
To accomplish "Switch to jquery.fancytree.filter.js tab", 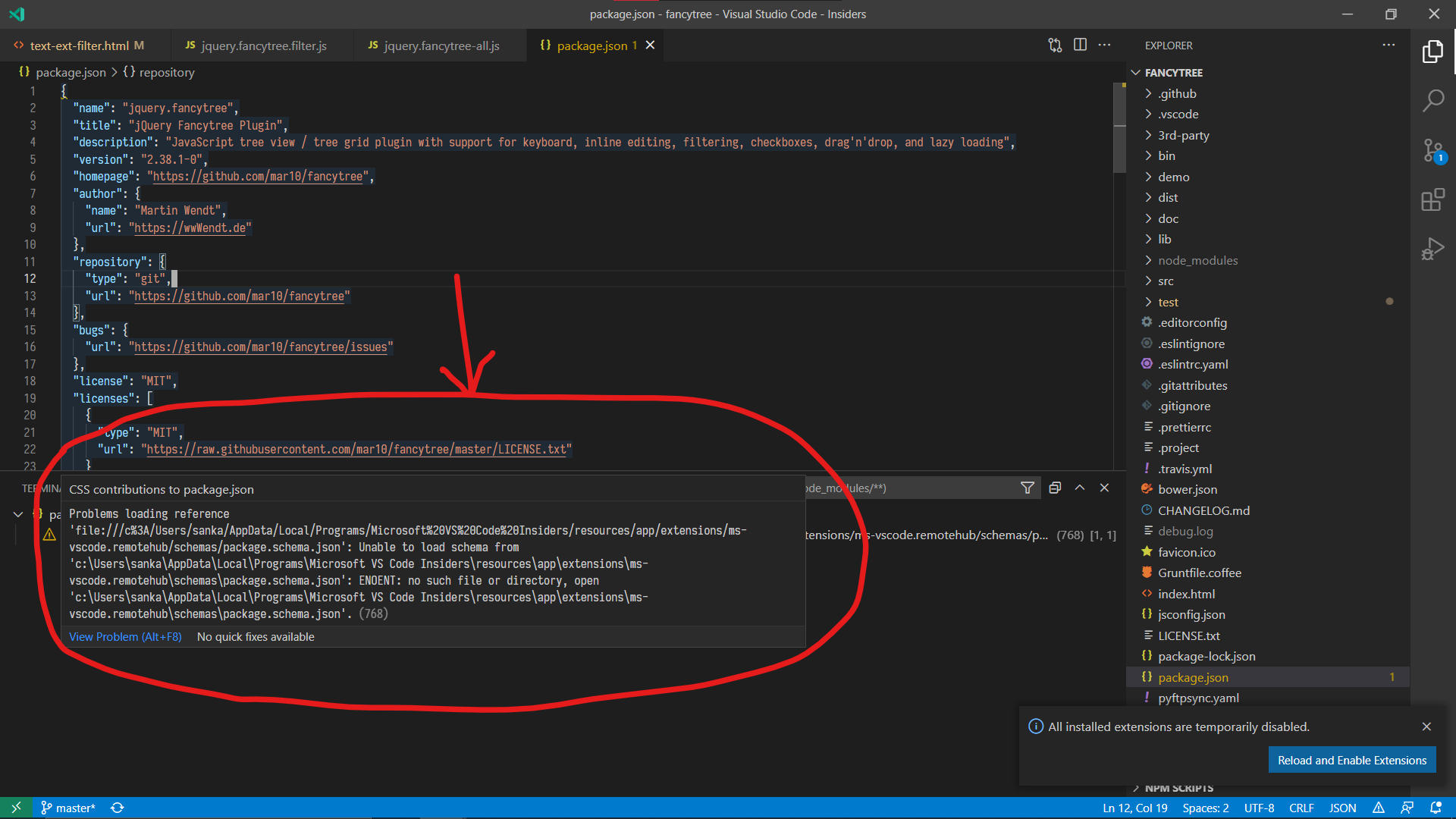I will (x=263, y=45).
